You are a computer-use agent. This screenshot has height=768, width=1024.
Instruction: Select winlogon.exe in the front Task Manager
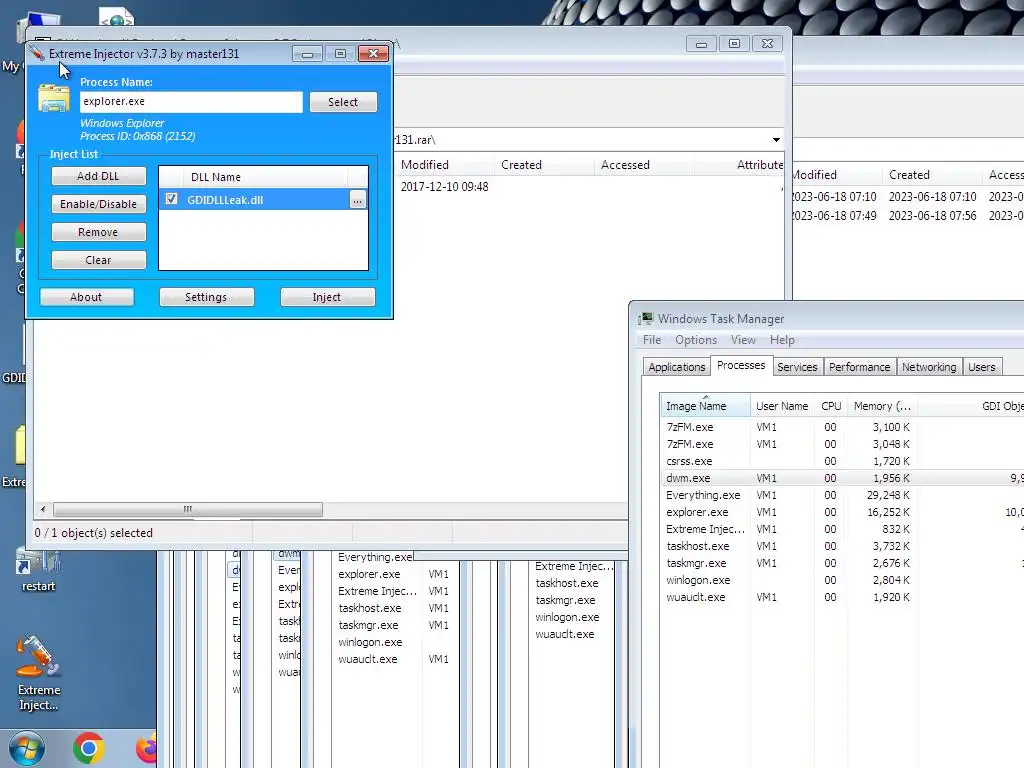coord(842,580)
